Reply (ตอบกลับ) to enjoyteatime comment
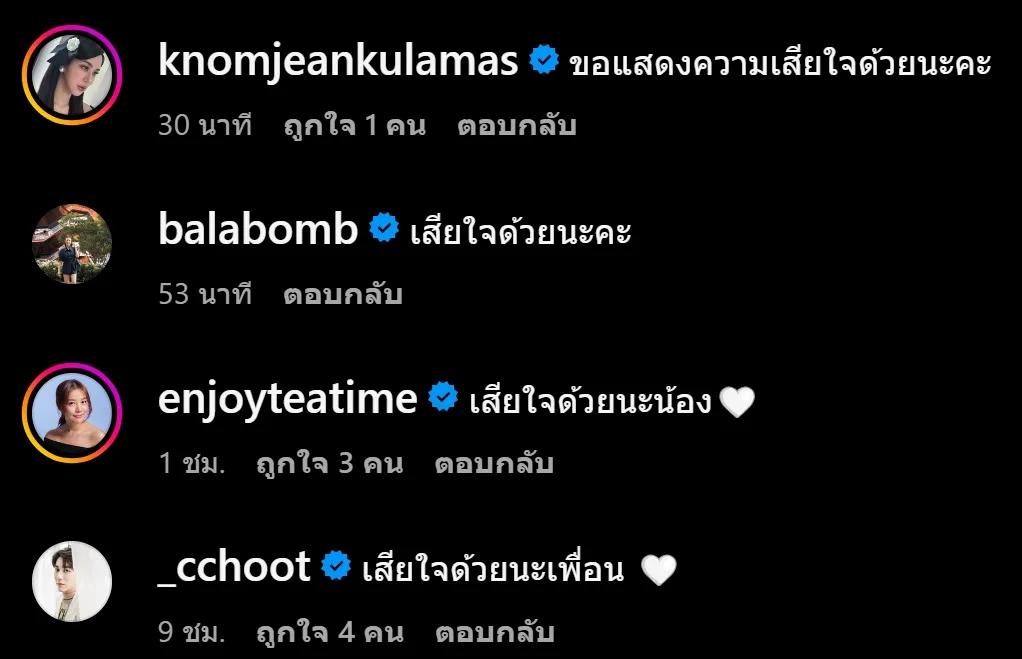This screenshot has height=659, width=1022. click(494, 463)
